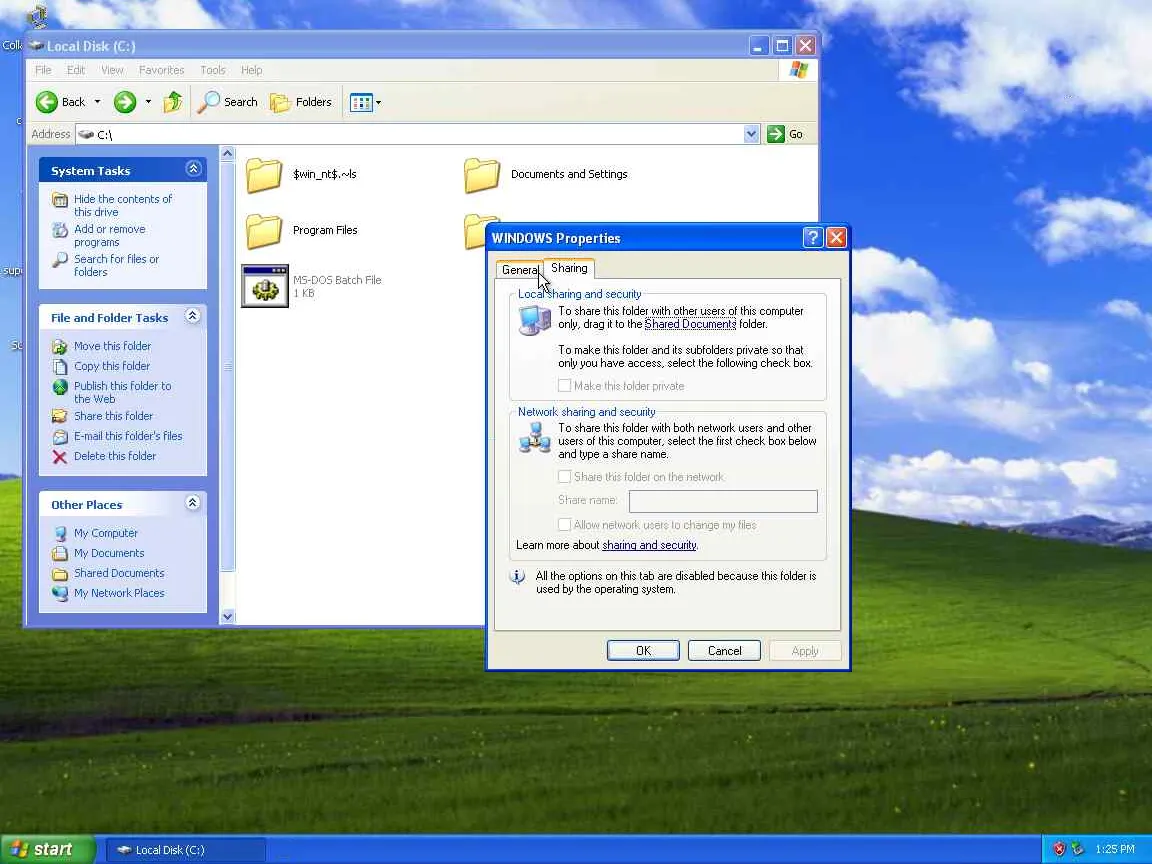The height and width of the screenshot is (864, 1152).
Task: Click Search for files or folders
Action: click(116, 265)
